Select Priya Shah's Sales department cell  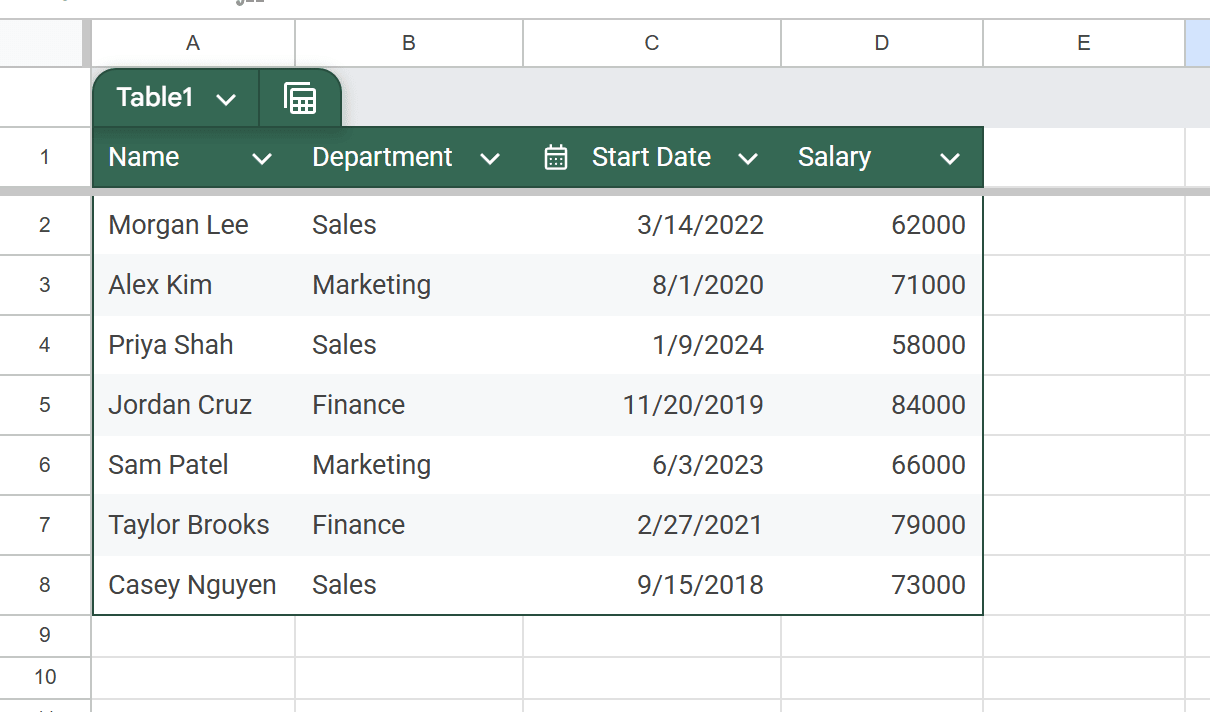(409, 345)
